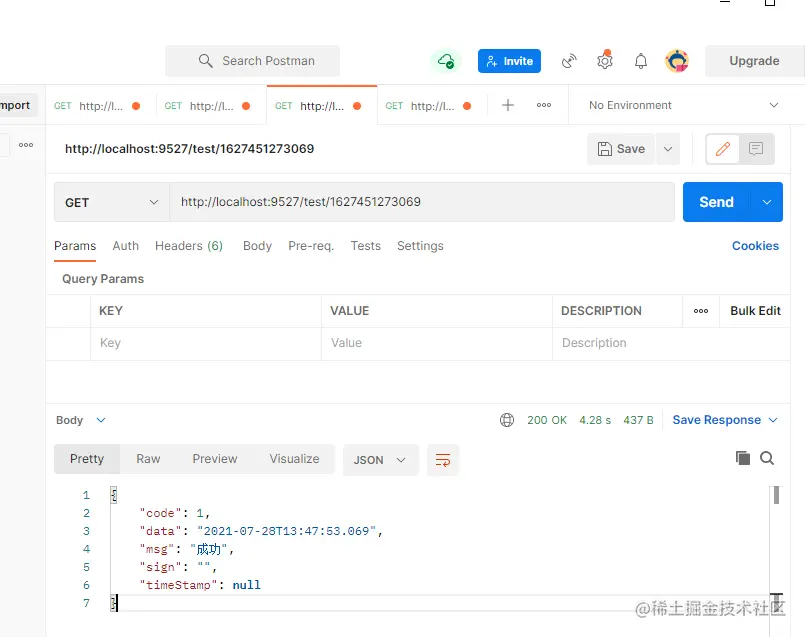This screenshot has height=637, width=805.
Task: Select the Params tab
Action: (x=75, y=246)
